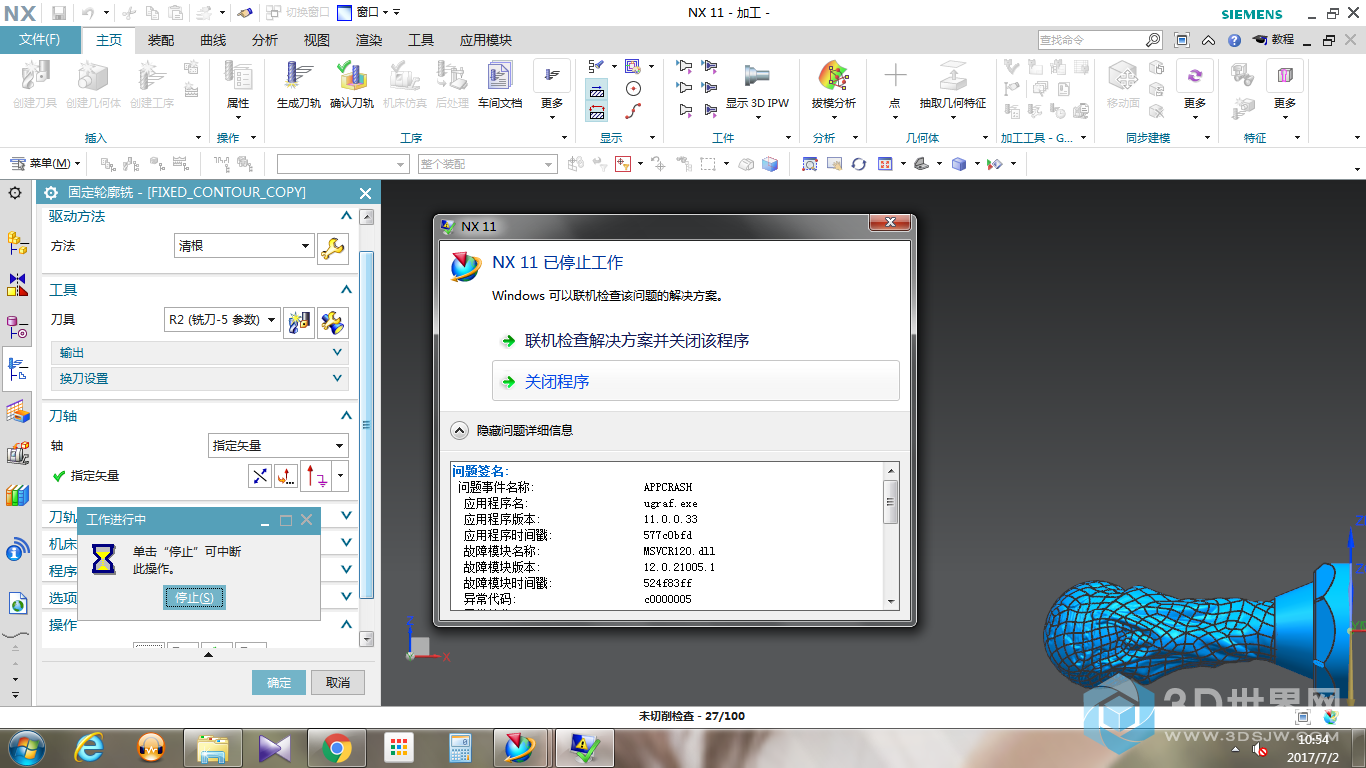Click the save icon in title bar
This screenshot has height=768, width=1366.
(59, 12)
